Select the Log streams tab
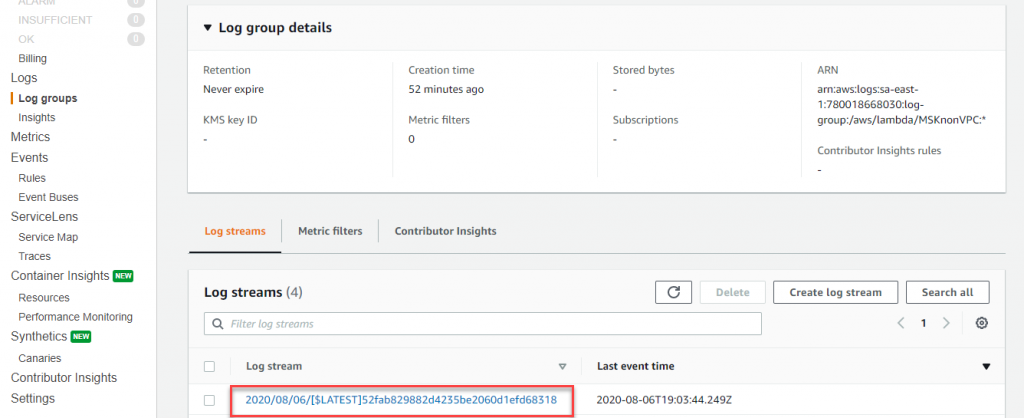The width and height of the screenshot is (1024, 418). click(235, 231)
